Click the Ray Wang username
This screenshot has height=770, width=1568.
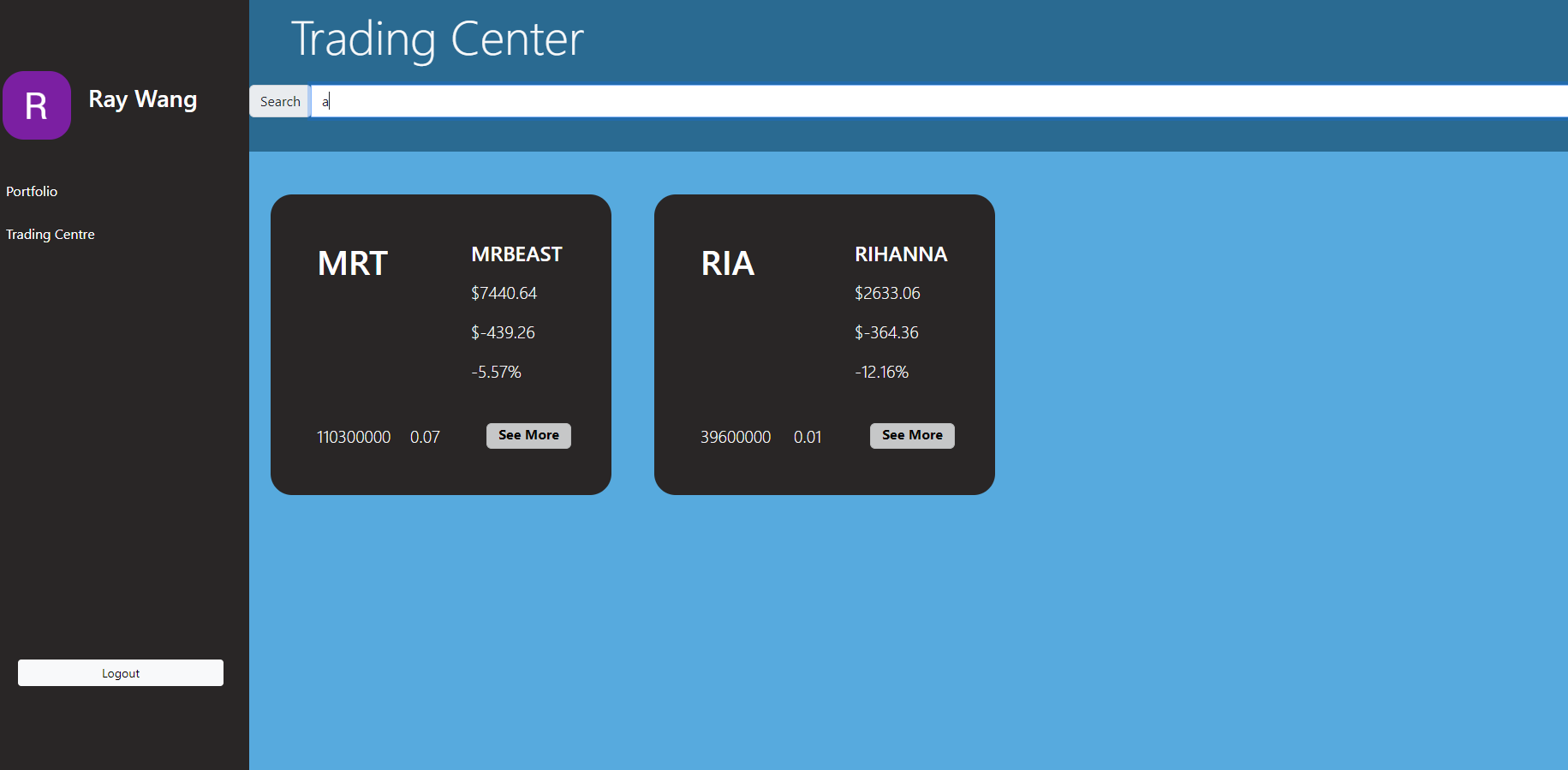point(143,99)
